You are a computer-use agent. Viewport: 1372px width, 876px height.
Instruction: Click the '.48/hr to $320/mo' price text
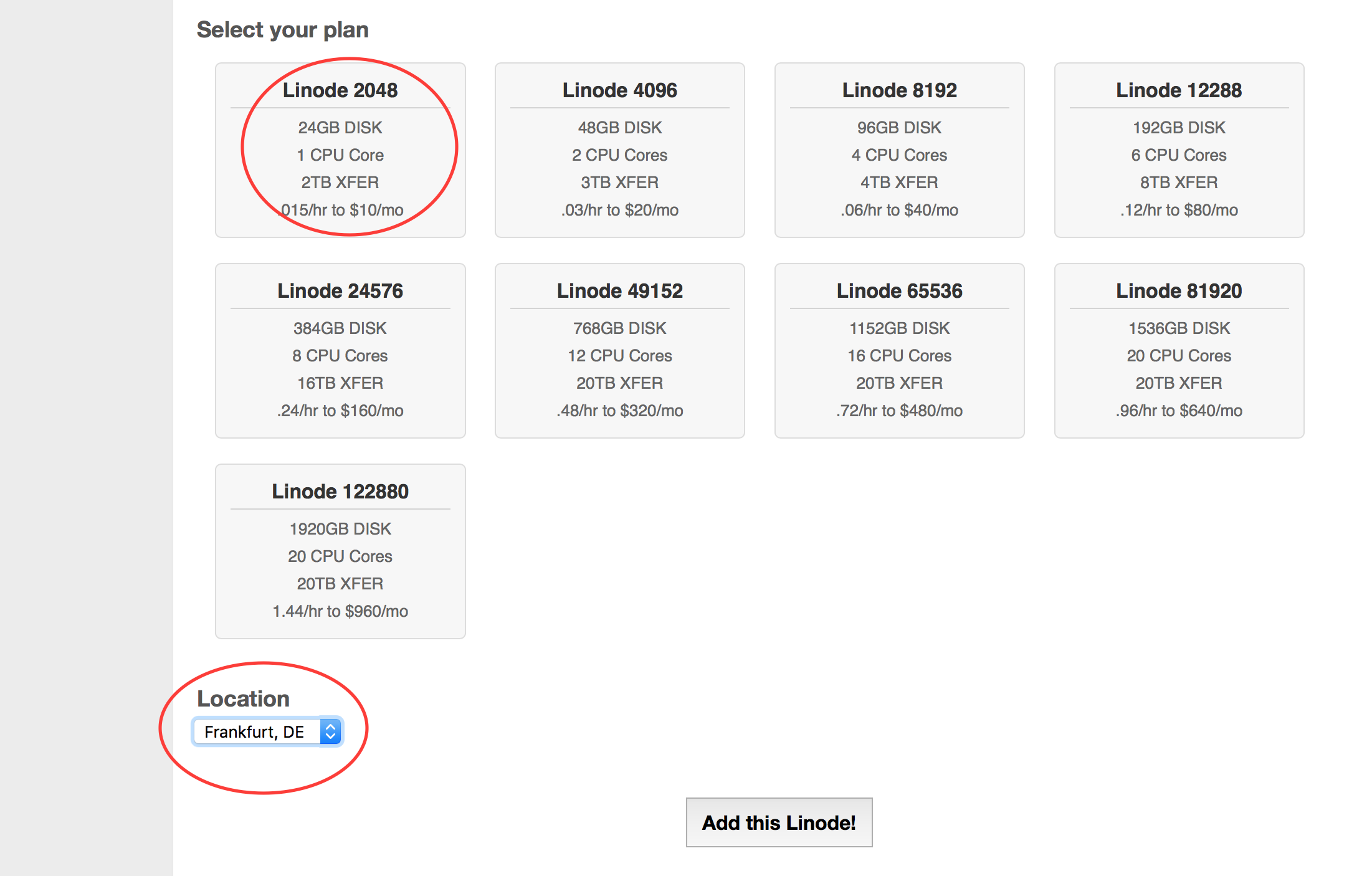click(x=620, y=411)
